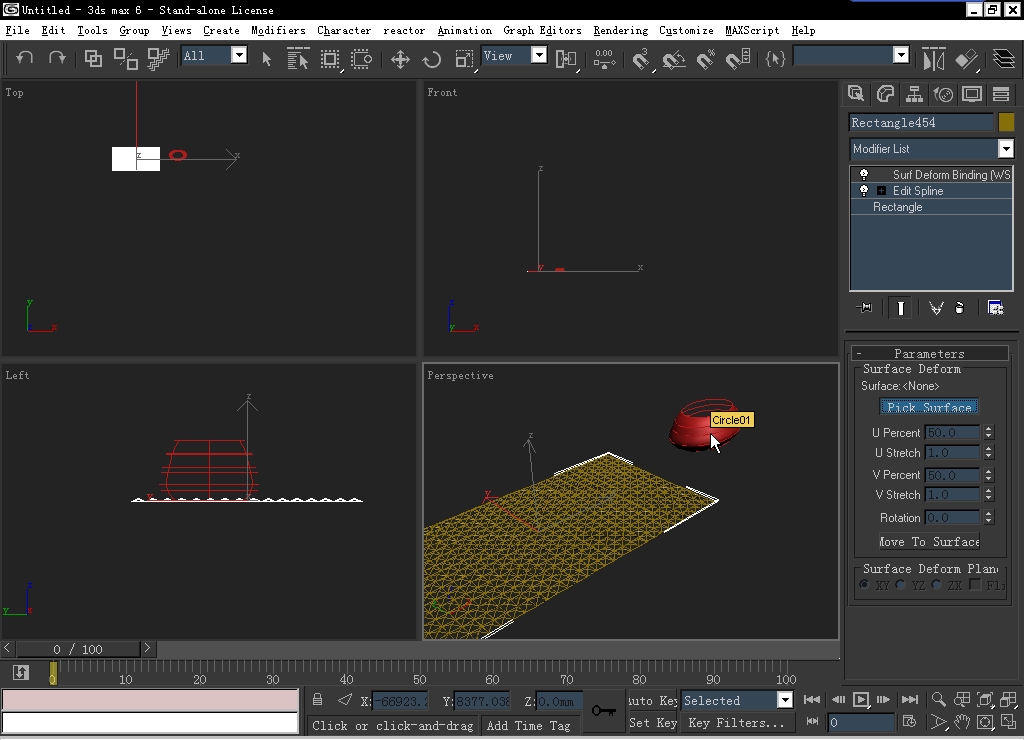The height and width of the screenshot is (740, 1024).
Task: Open the All selection filter dropdown
Action: click(x=239, y=56)
